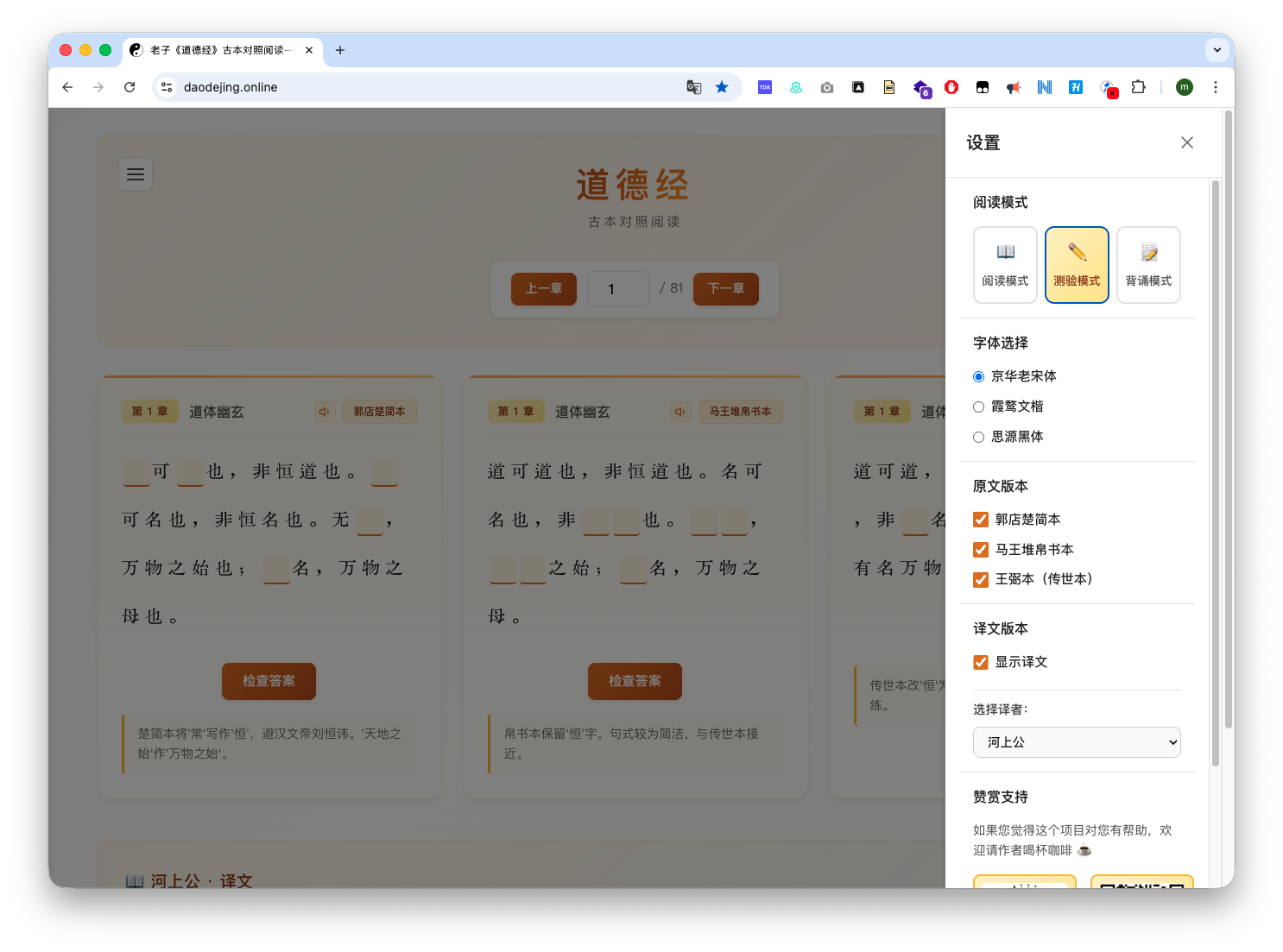
Task: Open the browser extensions puzzle icon
Action: click(x=1139, y=87)
